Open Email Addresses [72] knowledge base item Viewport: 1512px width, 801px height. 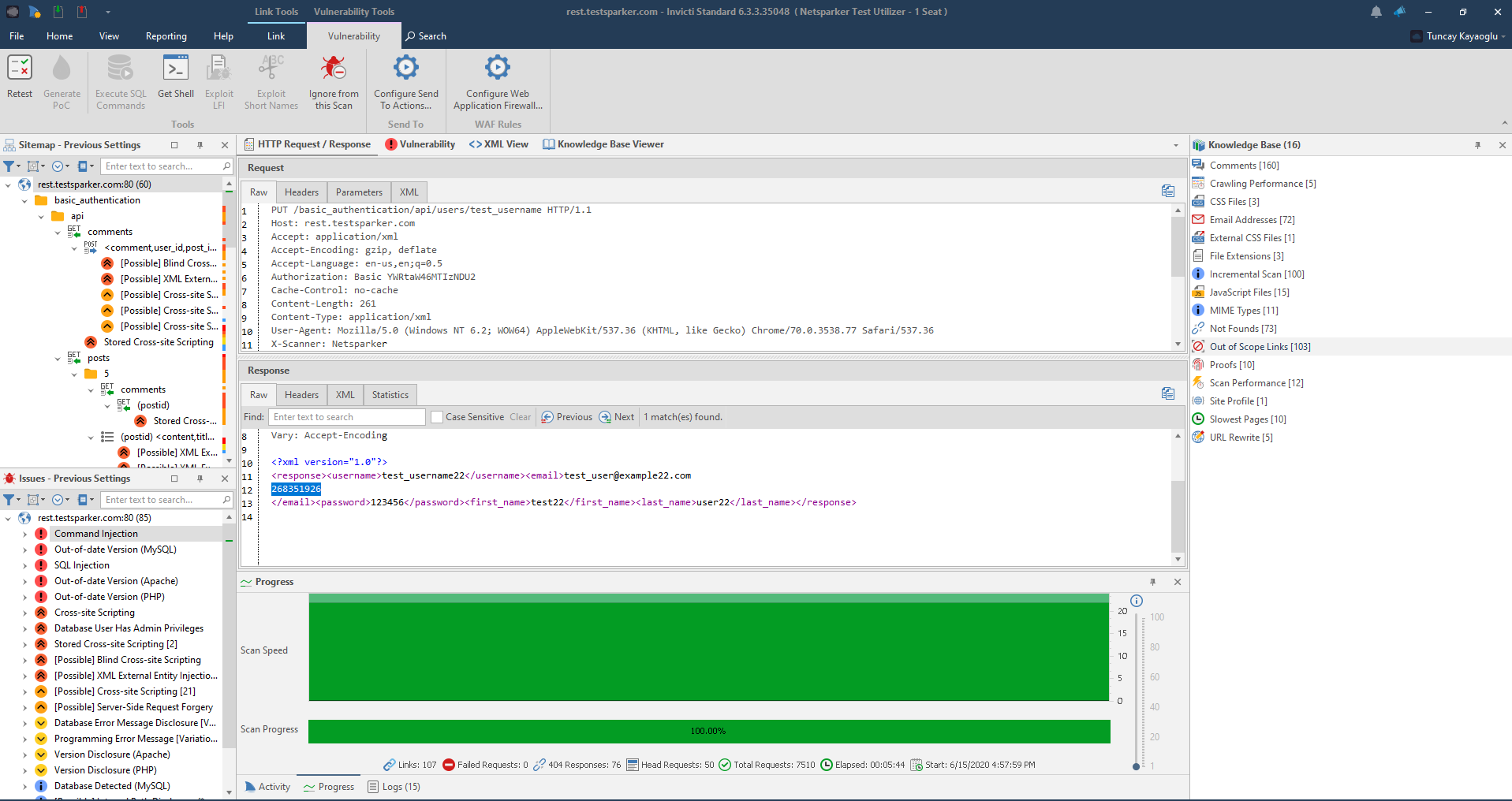(1252, 220)
